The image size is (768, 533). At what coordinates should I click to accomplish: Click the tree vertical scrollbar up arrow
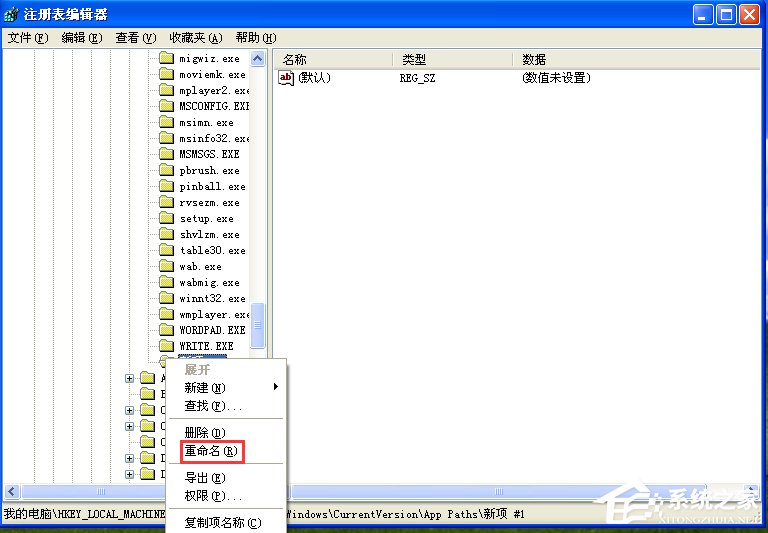pyautogui.click(x=258, y=59)
